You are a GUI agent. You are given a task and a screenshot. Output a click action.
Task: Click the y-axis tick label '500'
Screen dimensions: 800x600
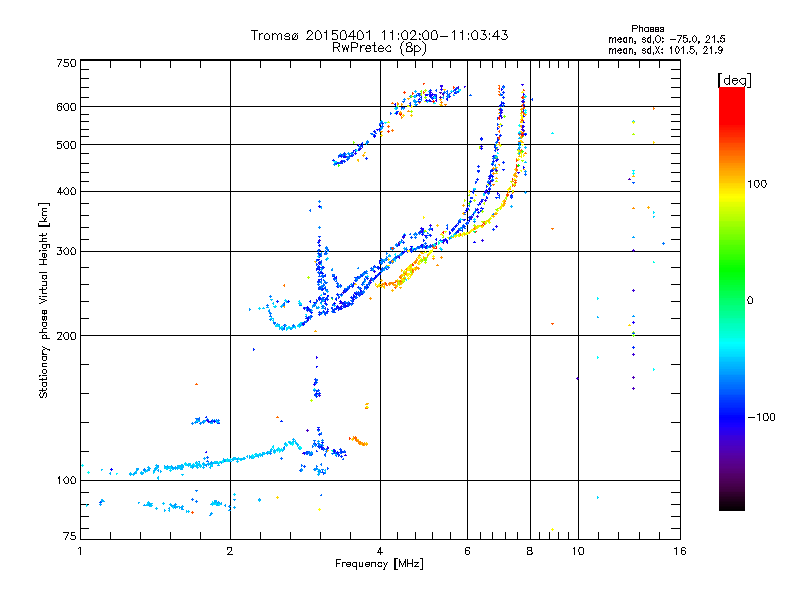point(66,145)
